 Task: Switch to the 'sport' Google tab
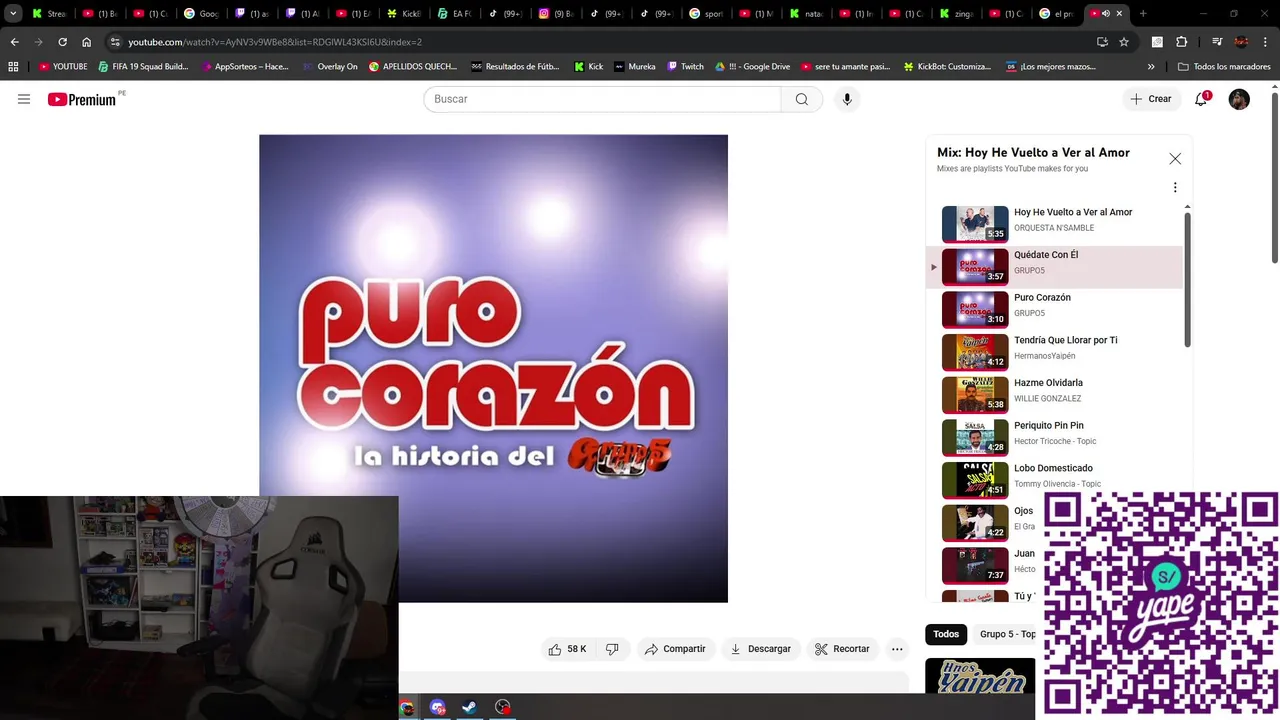click(x=706, y=14)
